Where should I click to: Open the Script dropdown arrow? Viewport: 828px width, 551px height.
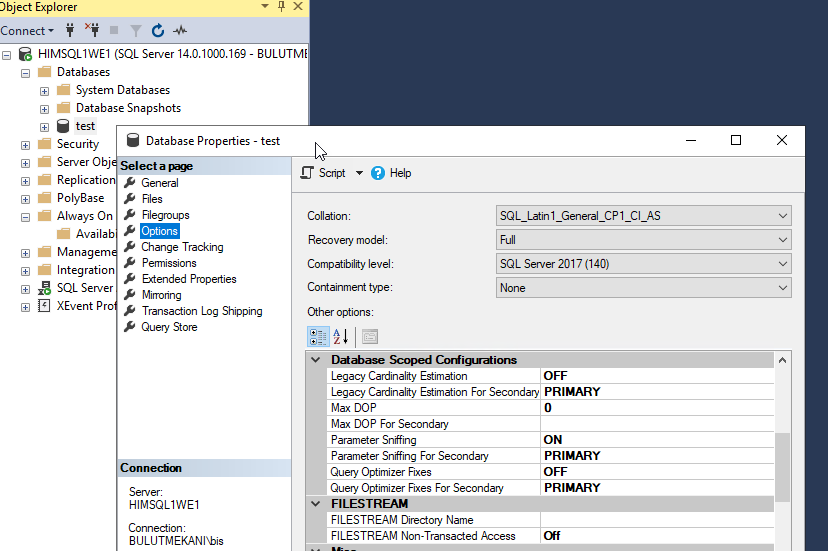pyautogui.click(x=359, y=173)
